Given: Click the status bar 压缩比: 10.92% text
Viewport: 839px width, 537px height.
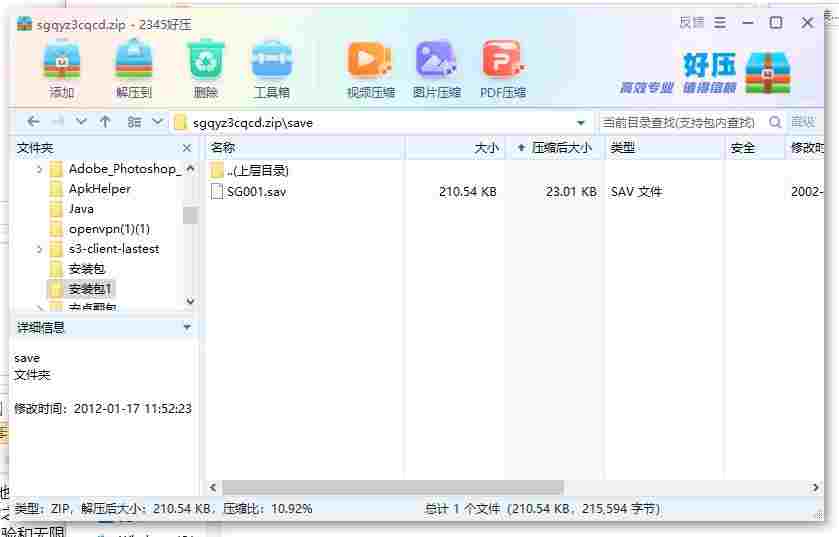Looking at the screenshot, I should click(268, 508).
